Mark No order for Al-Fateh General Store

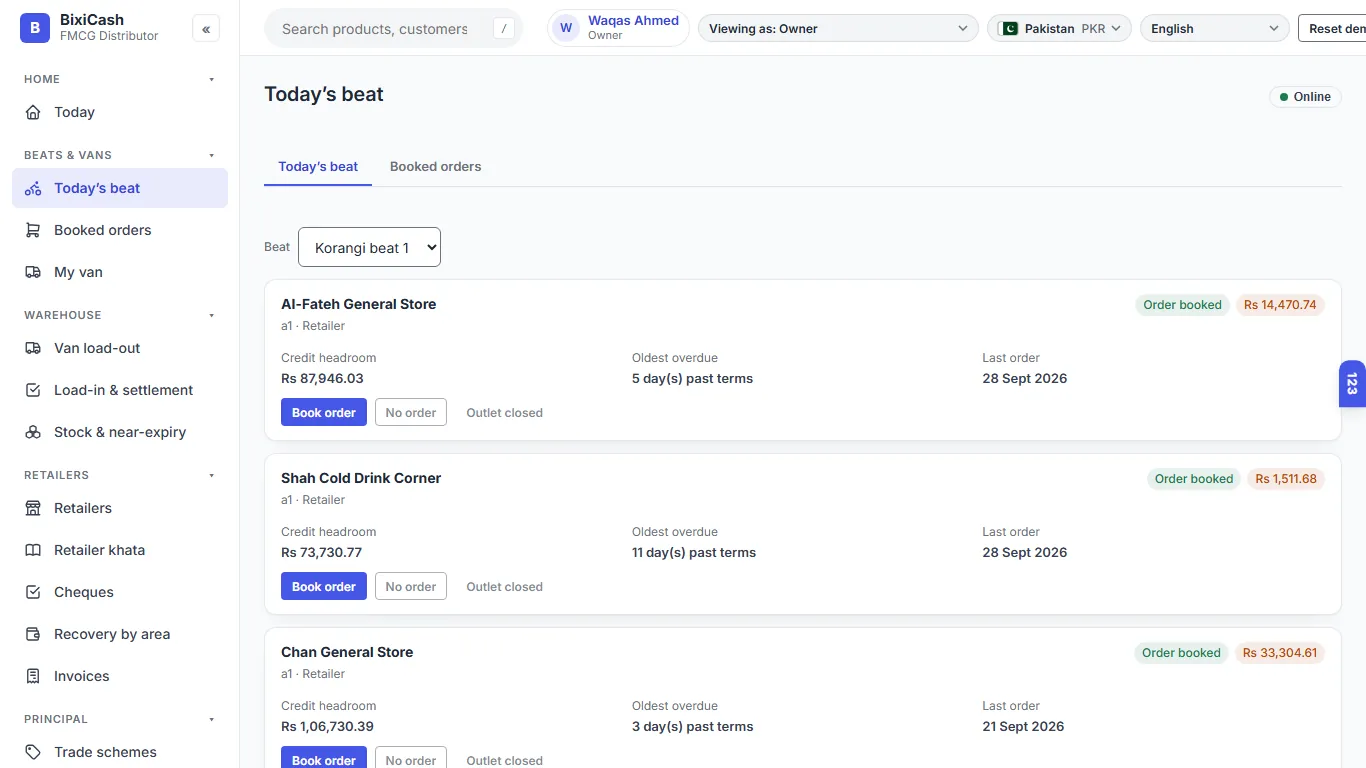pos(411,413)
